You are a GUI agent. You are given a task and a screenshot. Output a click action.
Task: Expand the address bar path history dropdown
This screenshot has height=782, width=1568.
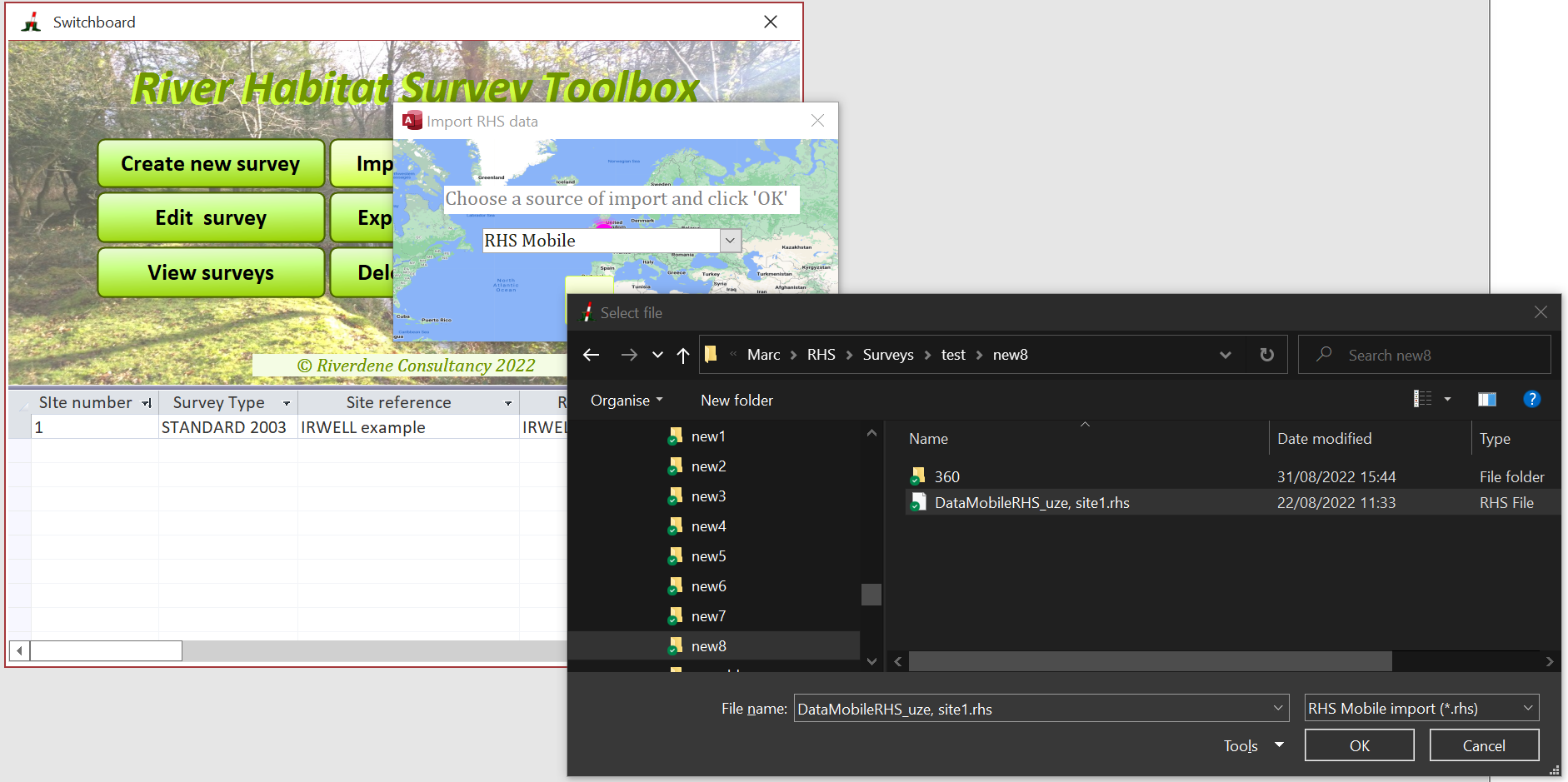click(x=1225, y=355)
